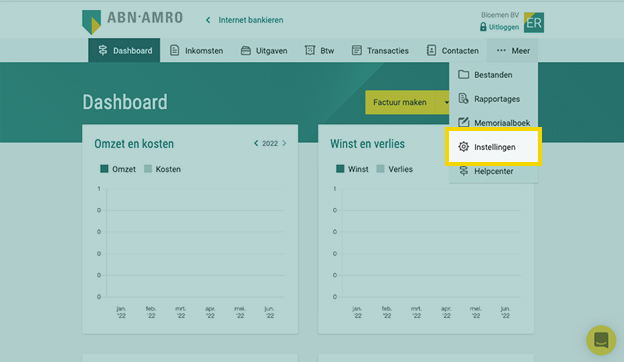This screenshot has height=362, width=624.
Task: Click the folder icon beside Bestanden
Action: coord(463,74)
